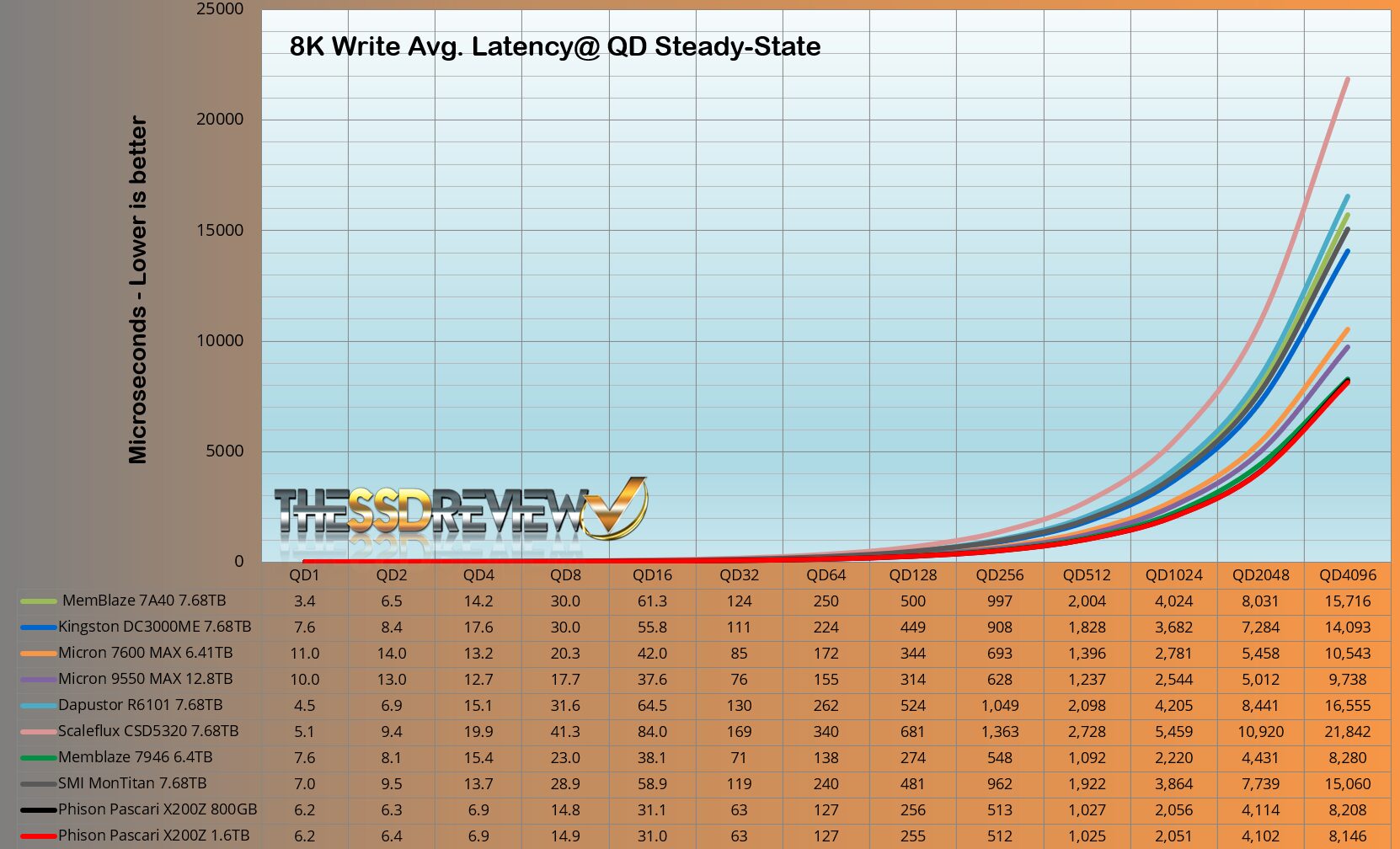Click the Microseconds - Lower is better axis label

pyautogui.click(x=137, y=290)
